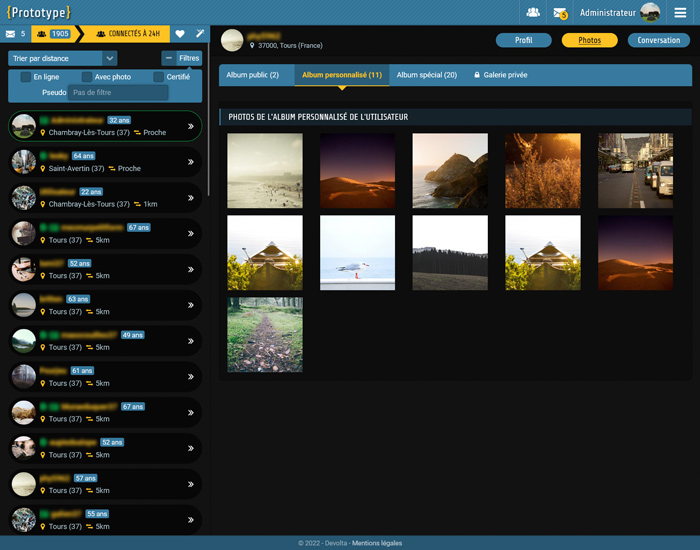Collapse the Filtres panel with minus button
The height and width of the screenshot is (550, 700).
click(169, 58)
